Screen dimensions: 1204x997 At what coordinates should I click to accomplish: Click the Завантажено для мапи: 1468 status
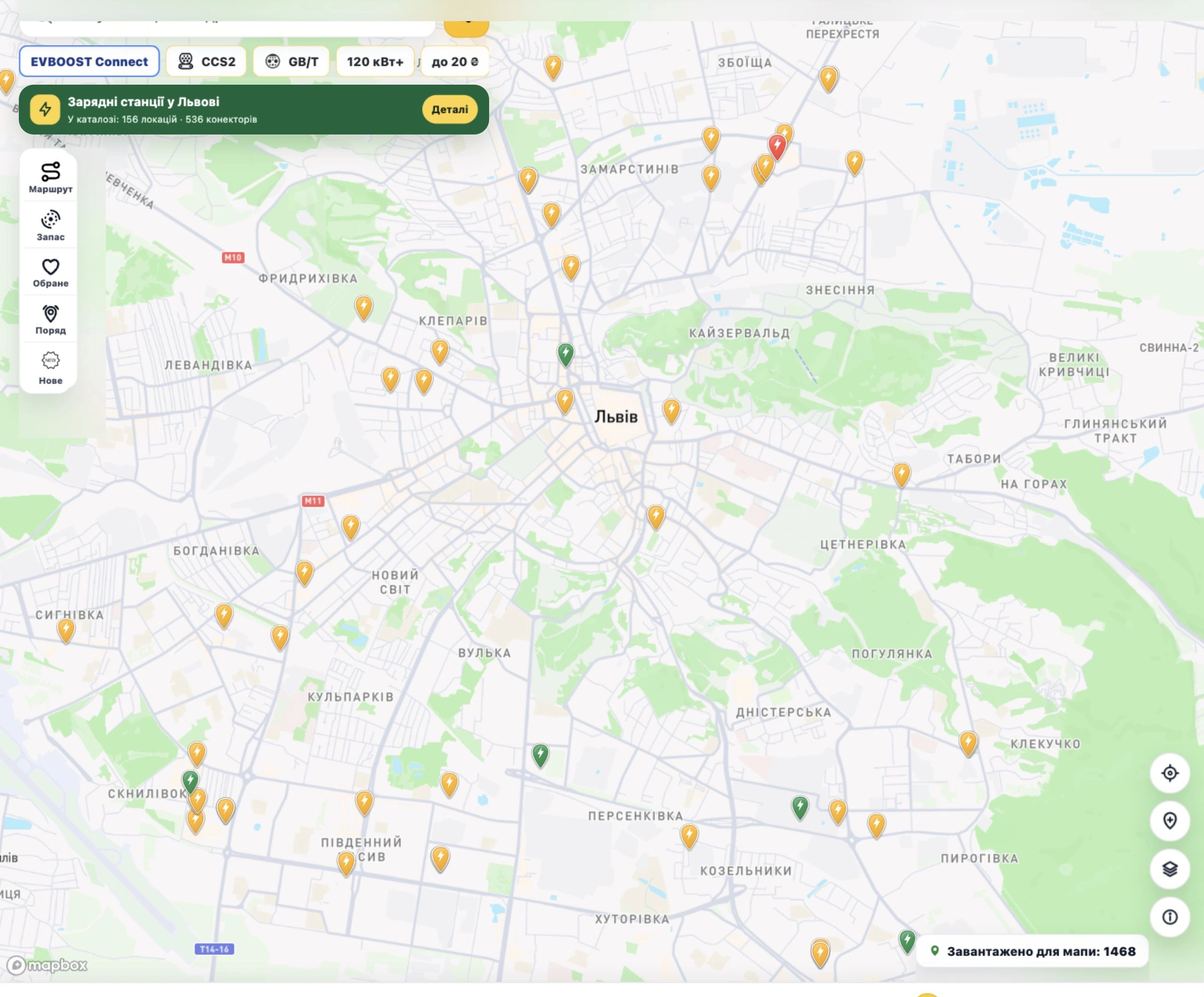coord(1033,951)
